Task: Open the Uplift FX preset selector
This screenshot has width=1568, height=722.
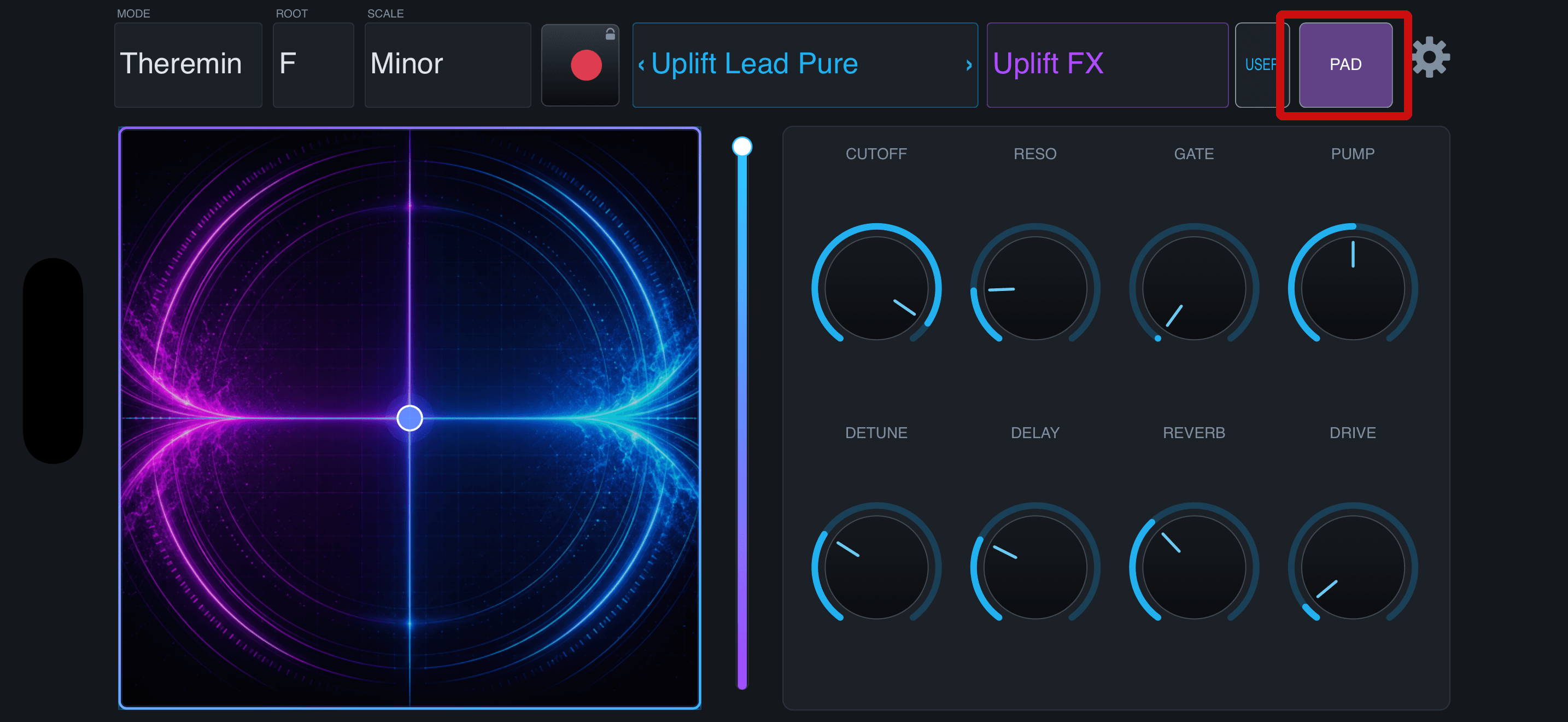Action: click(x=1107, y=65)
